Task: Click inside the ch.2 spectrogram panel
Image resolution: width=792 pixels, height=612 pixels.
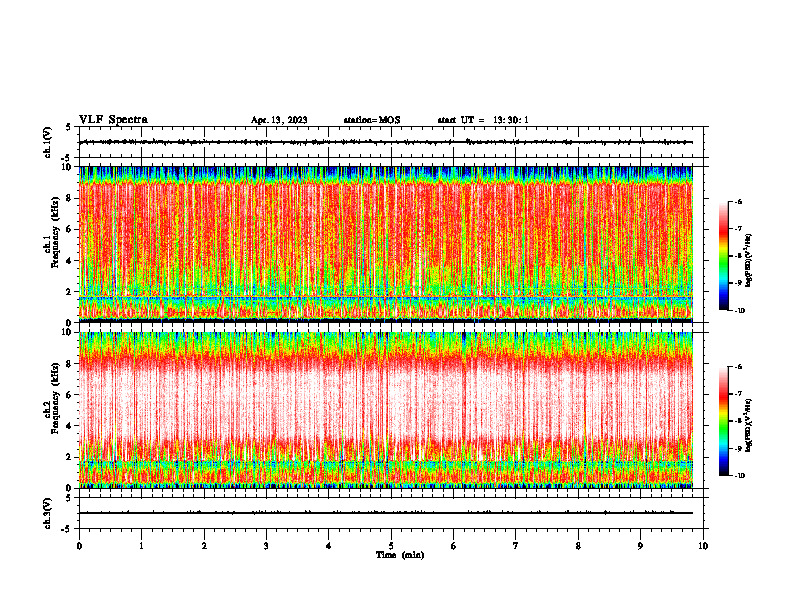Action: tap(386, 410)
